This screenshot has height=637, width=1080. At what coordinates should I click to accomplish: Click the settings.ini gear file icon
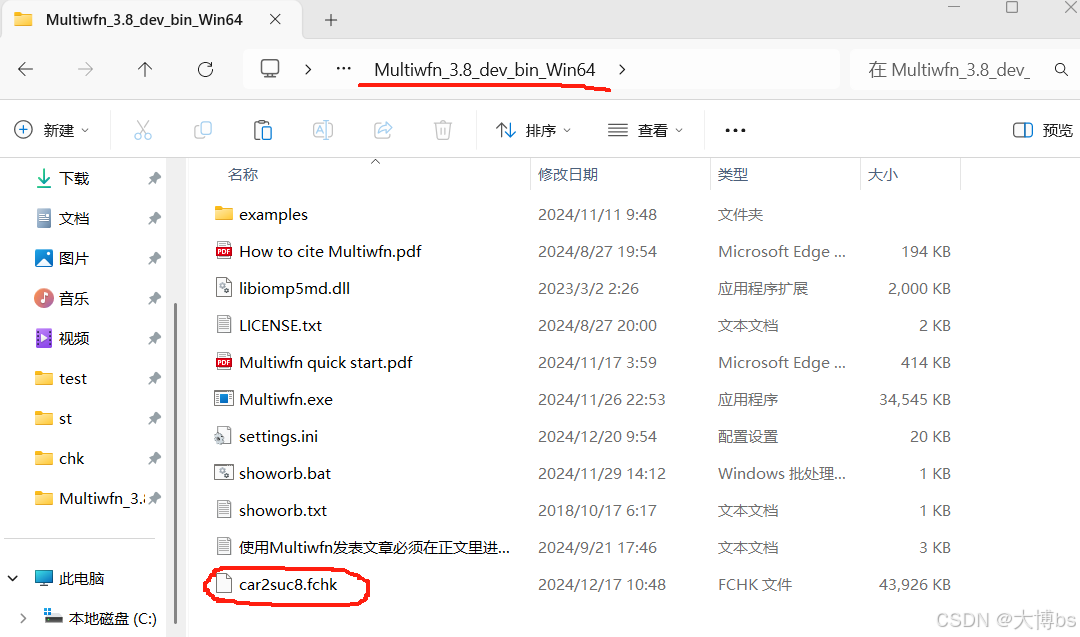(224, 436)
